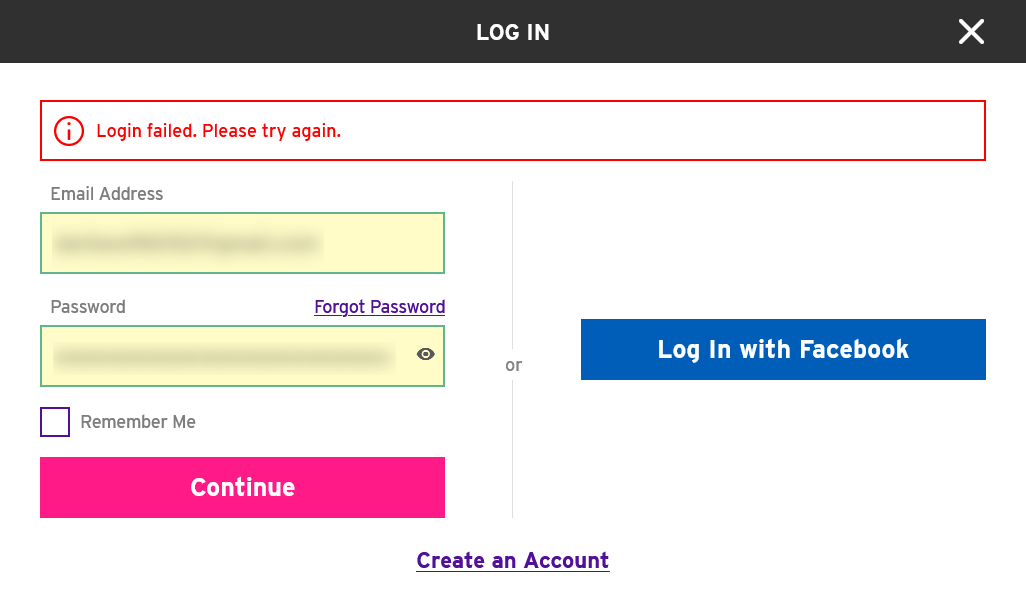
Task: Log In with Facebook
Action: point(783,349)
